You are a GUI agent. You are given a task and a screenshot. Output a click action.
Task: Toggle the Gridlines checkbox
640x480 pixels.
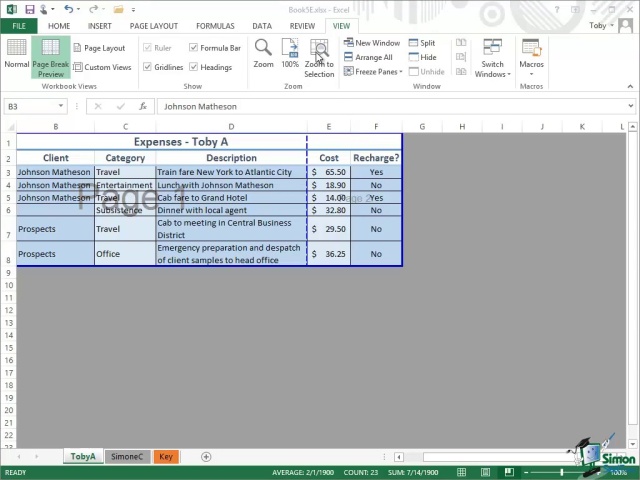pos(148,68)
